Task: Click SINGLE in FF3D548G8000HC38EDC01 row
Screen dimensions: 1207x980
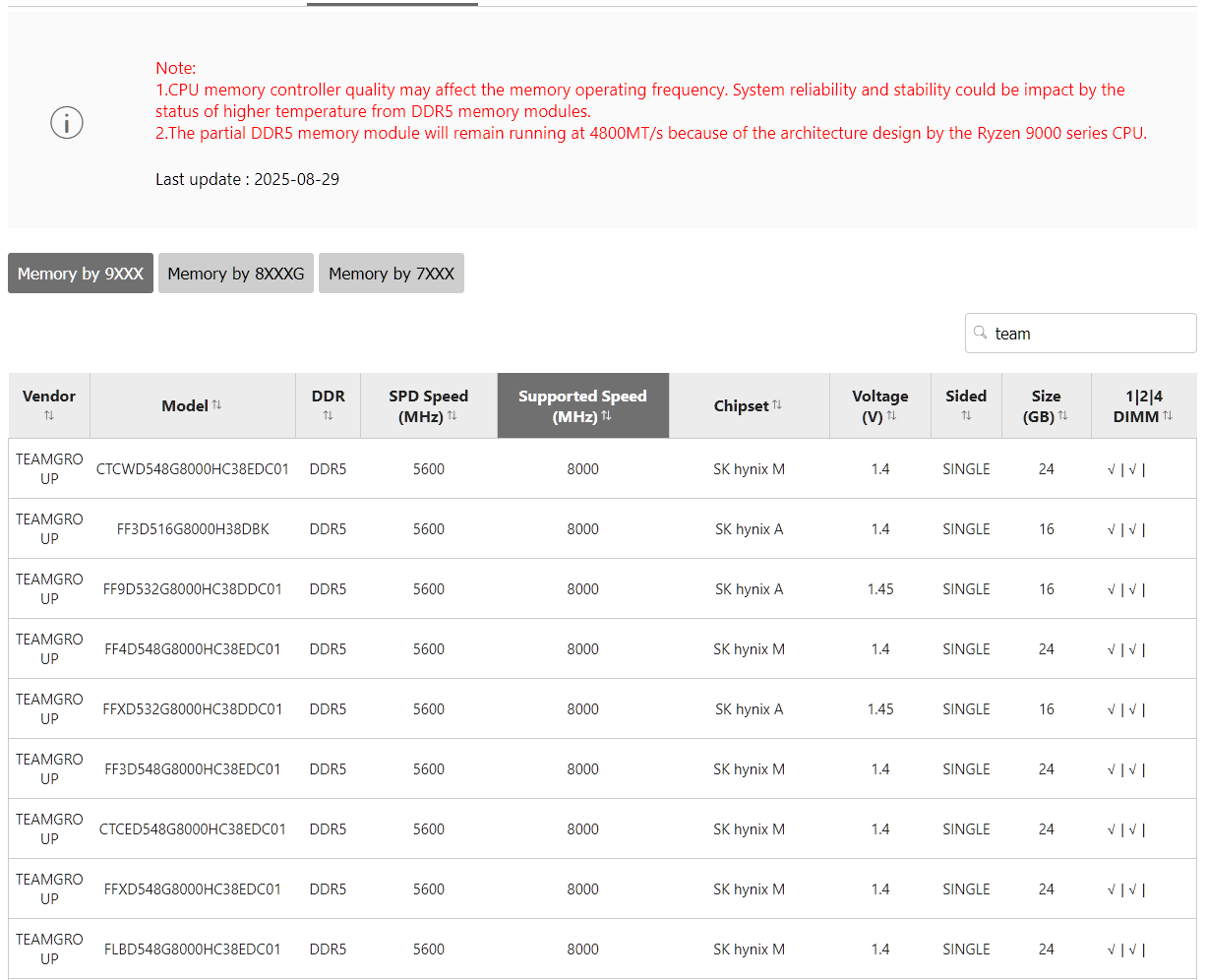Action: coord(966,769)
